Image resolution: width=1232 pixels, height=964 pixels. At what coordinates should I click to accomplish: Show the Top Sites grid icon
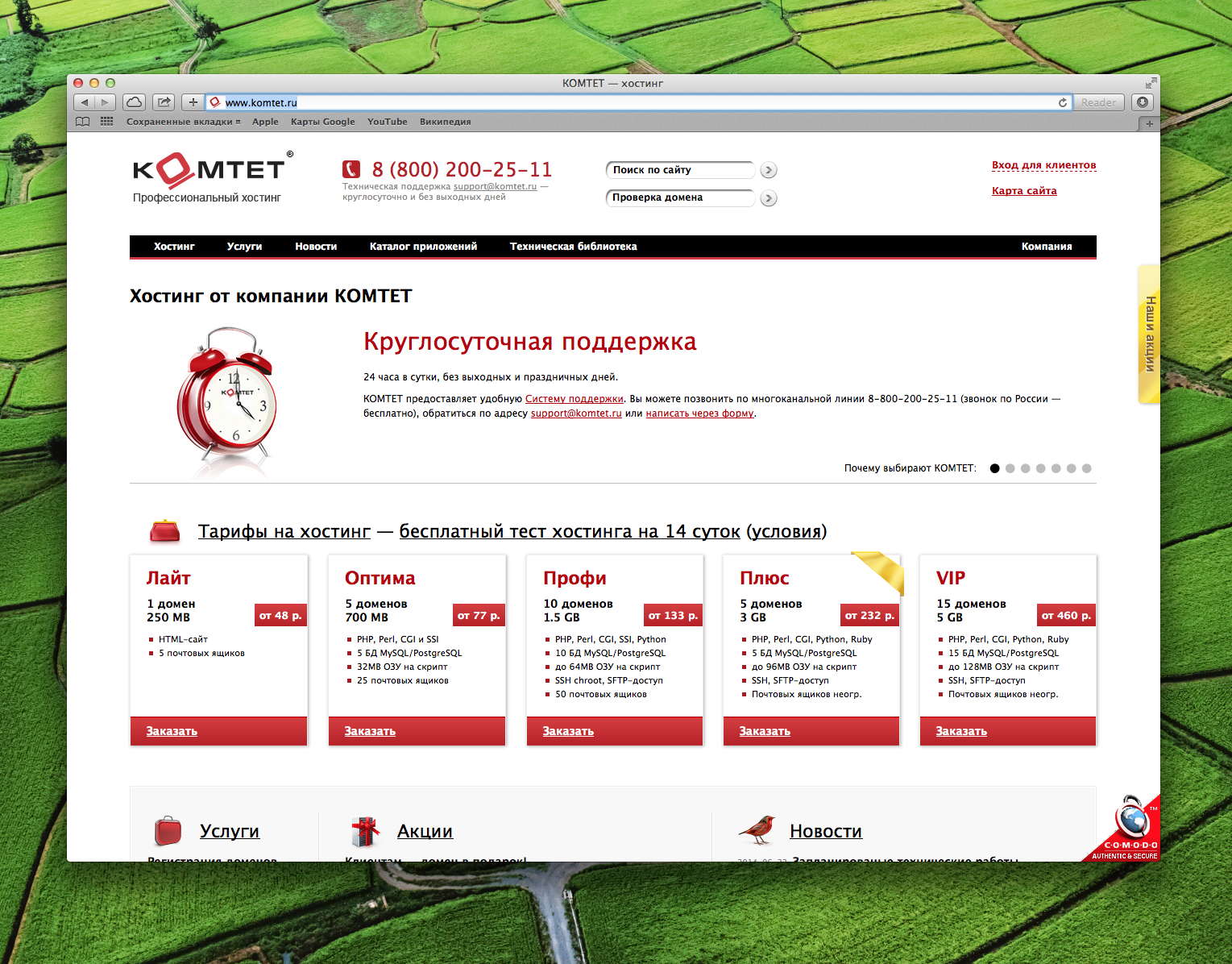point(106,122)
